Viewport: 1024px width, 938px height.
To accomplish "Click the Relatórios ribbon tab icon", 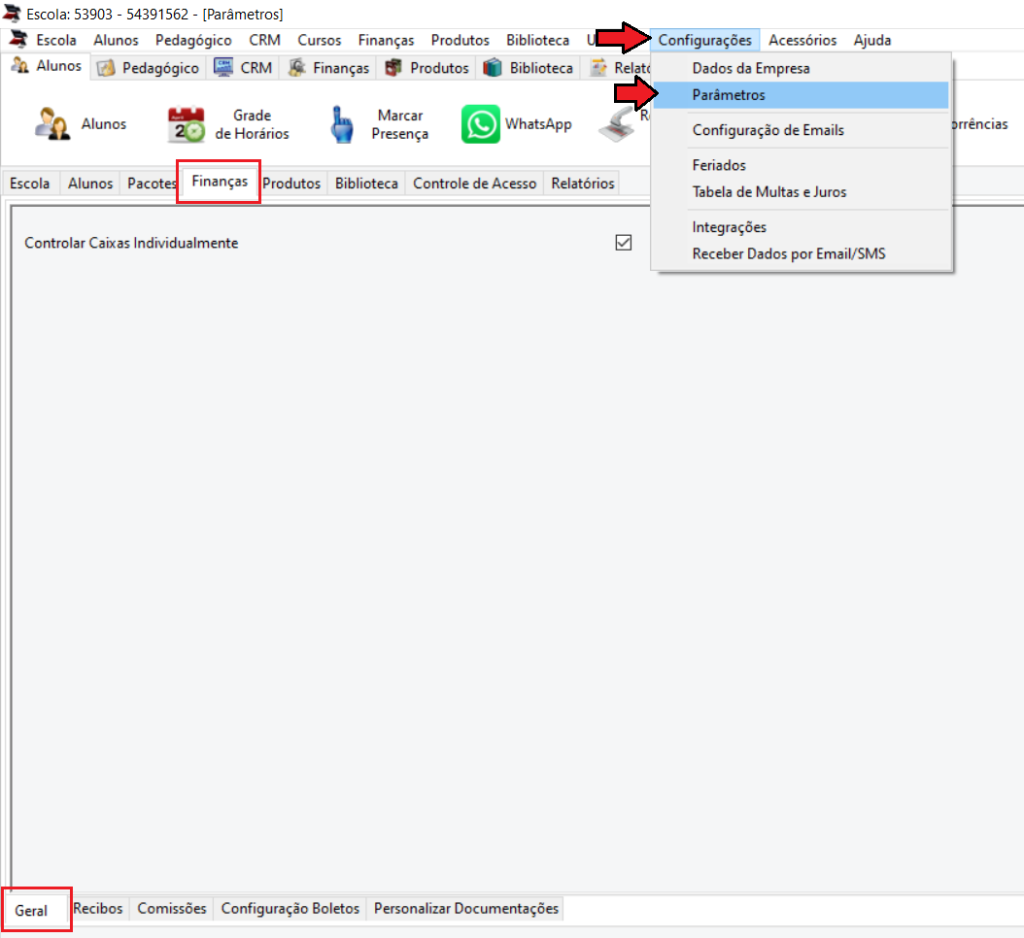I will 598,67.
